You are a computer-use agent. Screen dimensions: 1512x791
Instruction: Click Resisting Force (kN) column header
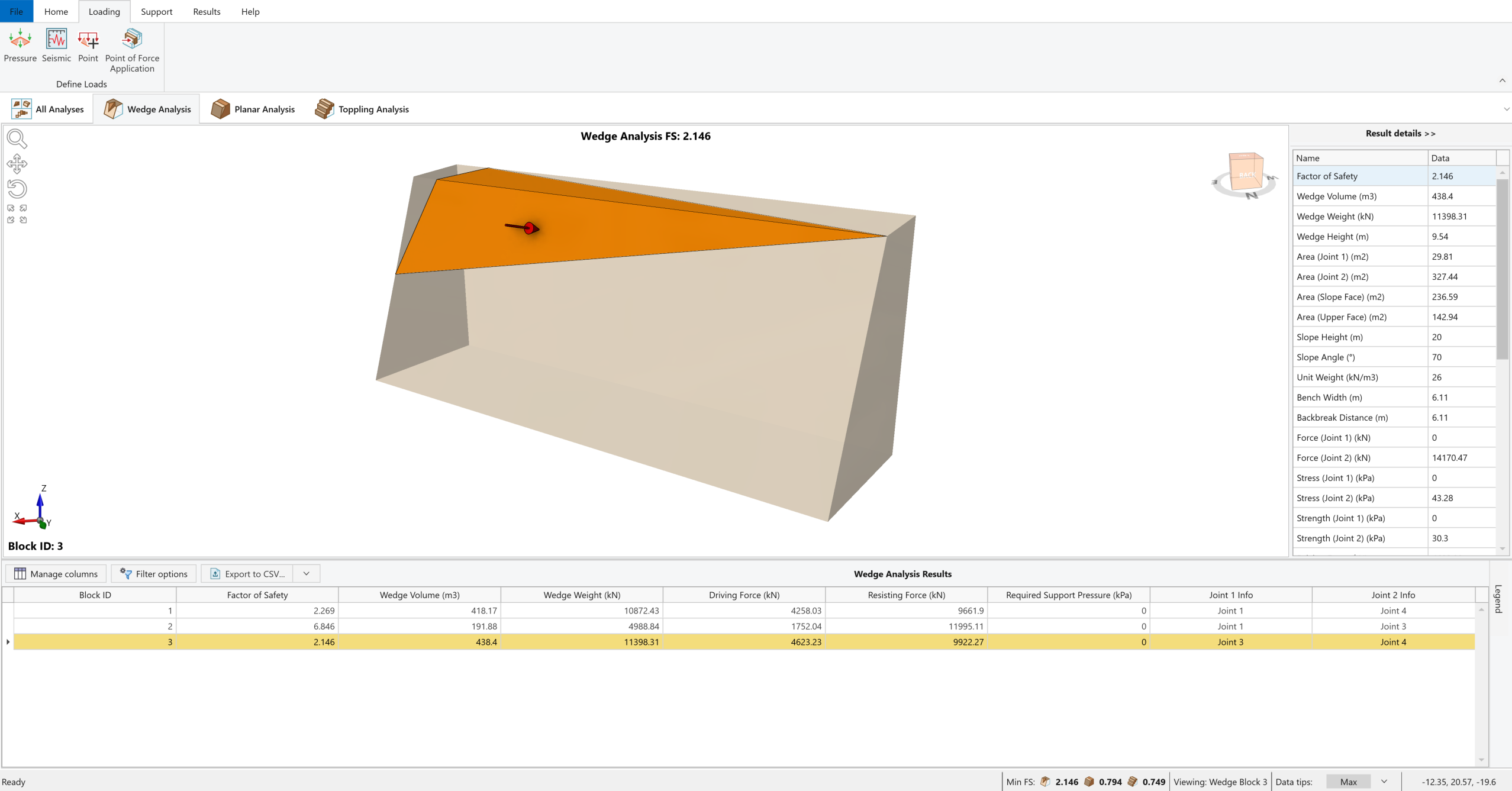(907, 595)
